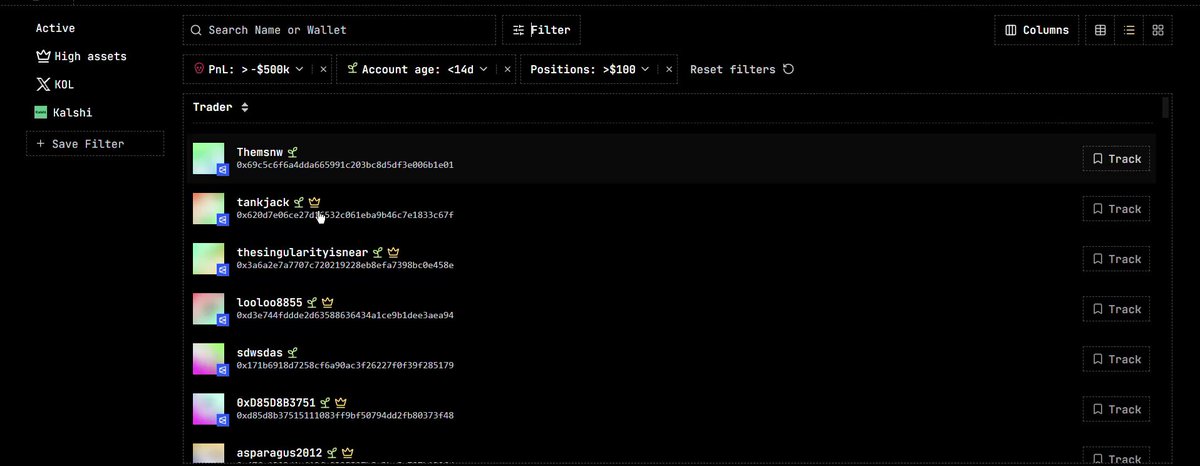Image resolution: width=1200 pixels, height=466 pixels.
Task: Track the trader Themsnw
Action: point(1116,159)
